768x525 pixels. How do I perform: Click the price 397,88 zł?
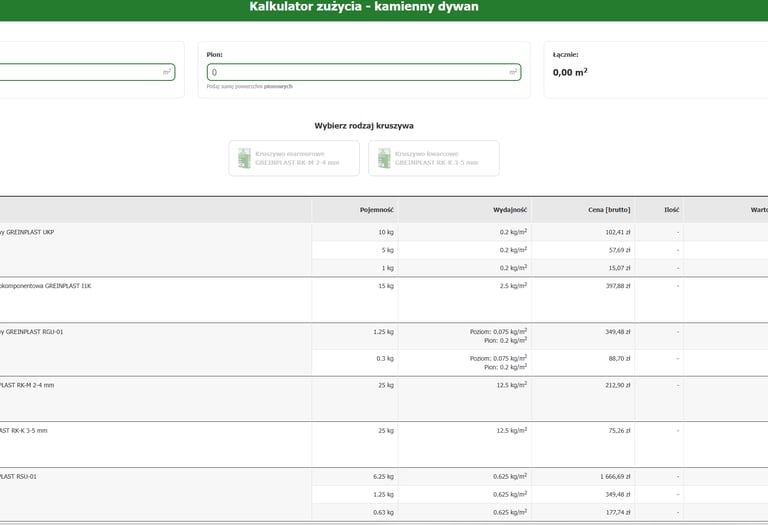(x=618, y=286)
